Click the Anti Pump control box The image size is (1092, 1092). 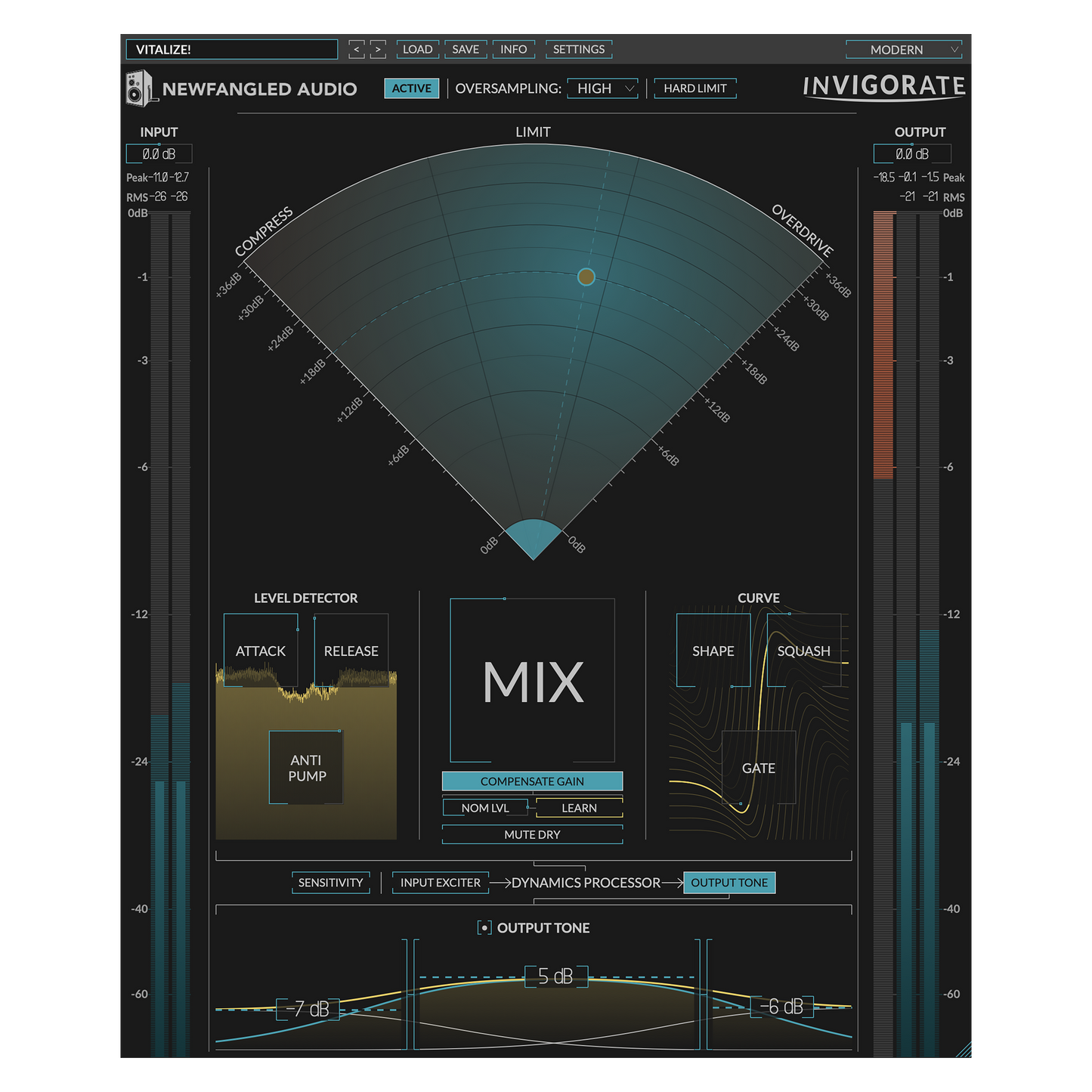tap(306, 768)
